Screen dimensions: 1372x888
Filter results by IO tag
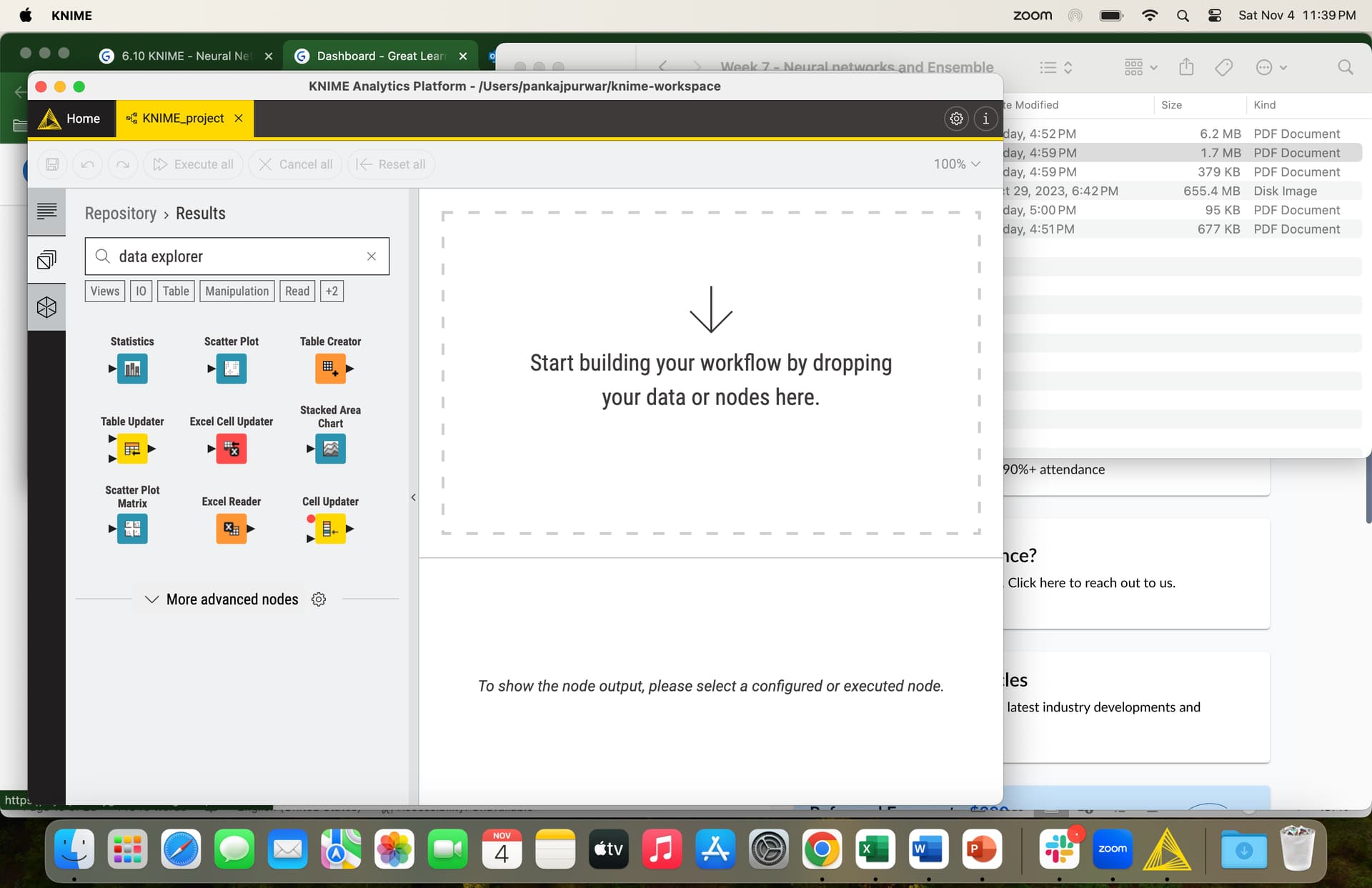point(141,291)
